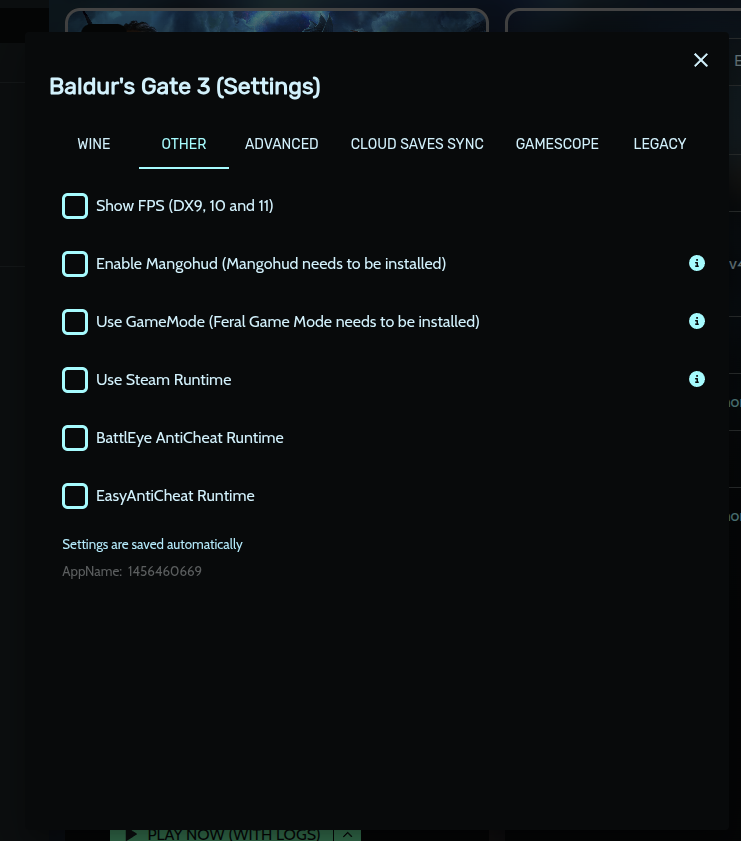
Task: Enable the Use Steam Runtime checkbox
Action: tap(75, 380)
